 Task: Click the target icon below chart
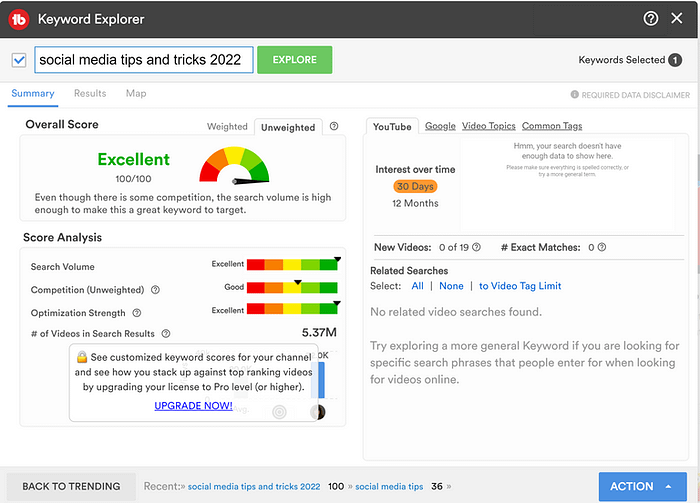(x=279, y=412)
